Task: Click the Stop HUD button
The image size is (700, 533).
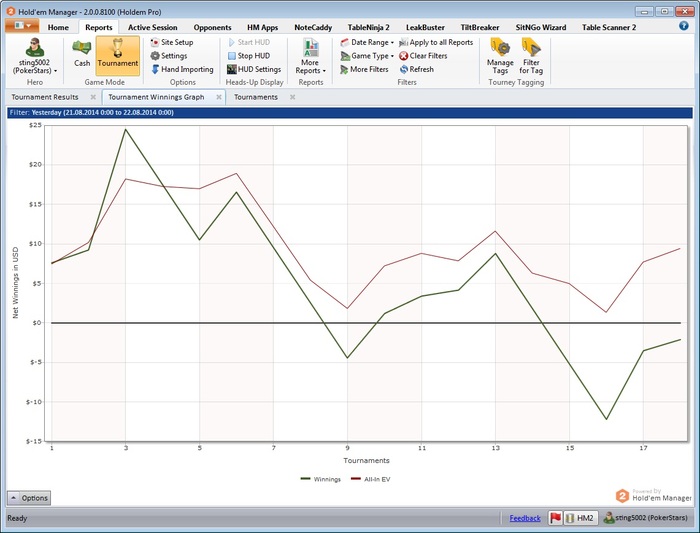Action: tap(249, 56)
